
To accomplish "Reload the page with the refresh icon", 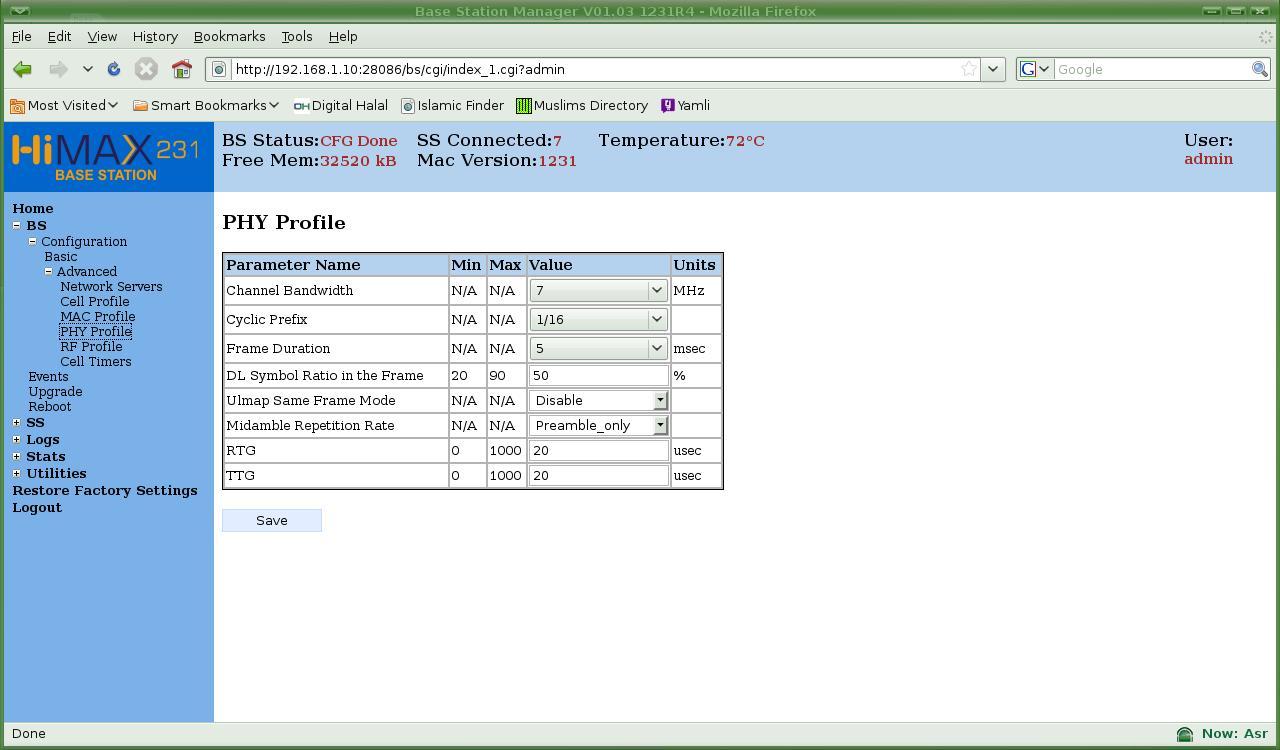I will pos(114,69).
